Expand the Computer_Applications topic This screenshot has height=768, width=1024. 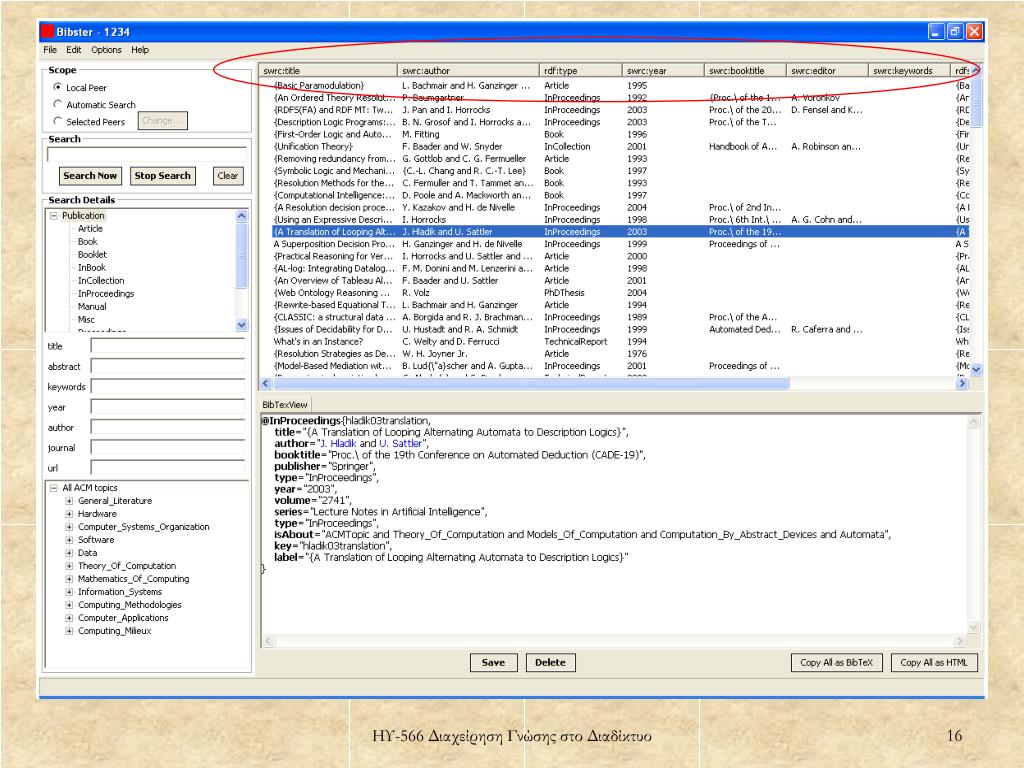(x=69, y=618)
